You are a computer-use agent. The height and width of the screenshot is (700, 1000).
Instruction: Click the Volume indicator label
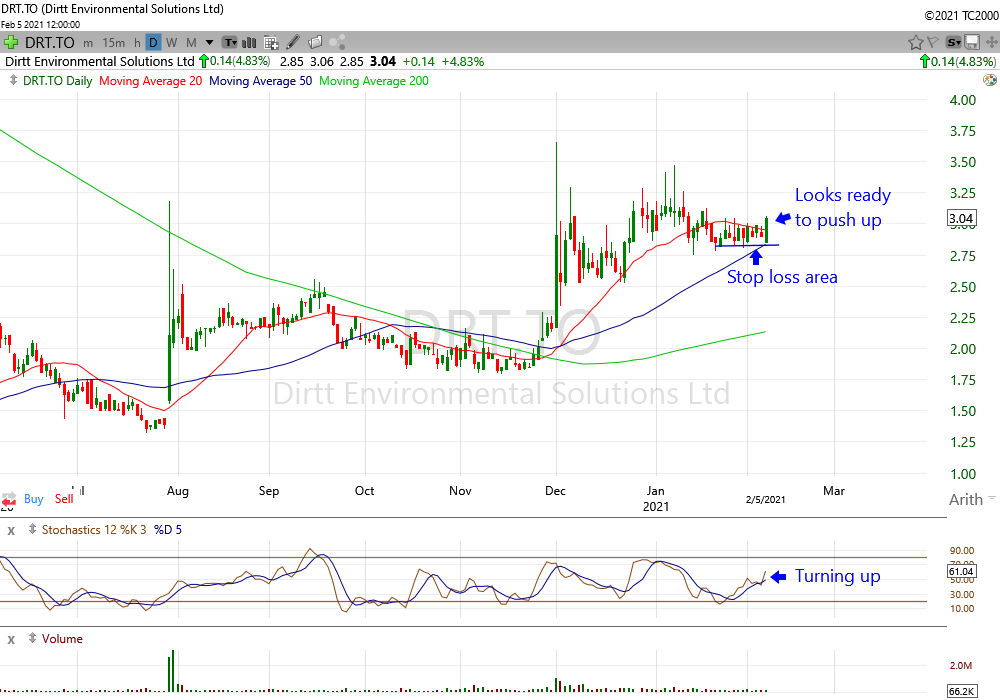[62, 639]
